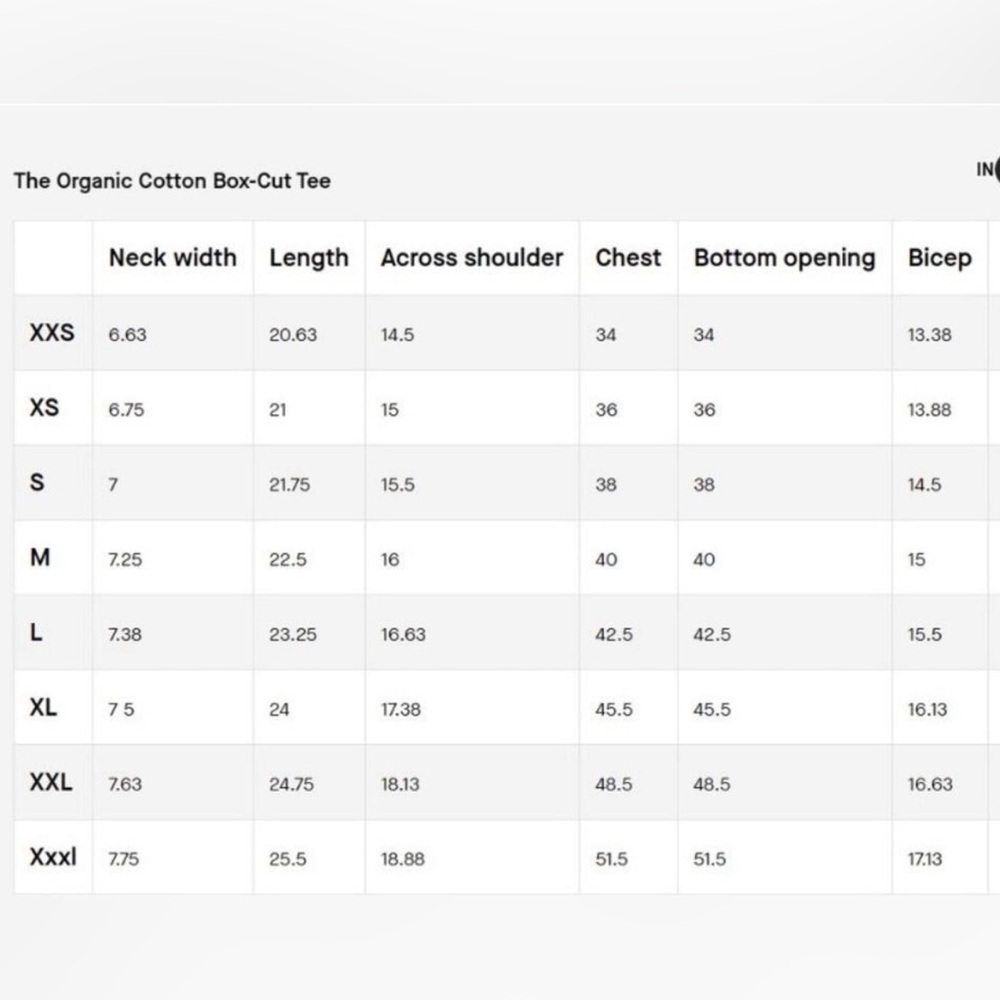The width and height of the screenshot is (1000, 1000).
Task: Click The Organic Cotton Box-Cut Tee title
Action: pos(172,181)
